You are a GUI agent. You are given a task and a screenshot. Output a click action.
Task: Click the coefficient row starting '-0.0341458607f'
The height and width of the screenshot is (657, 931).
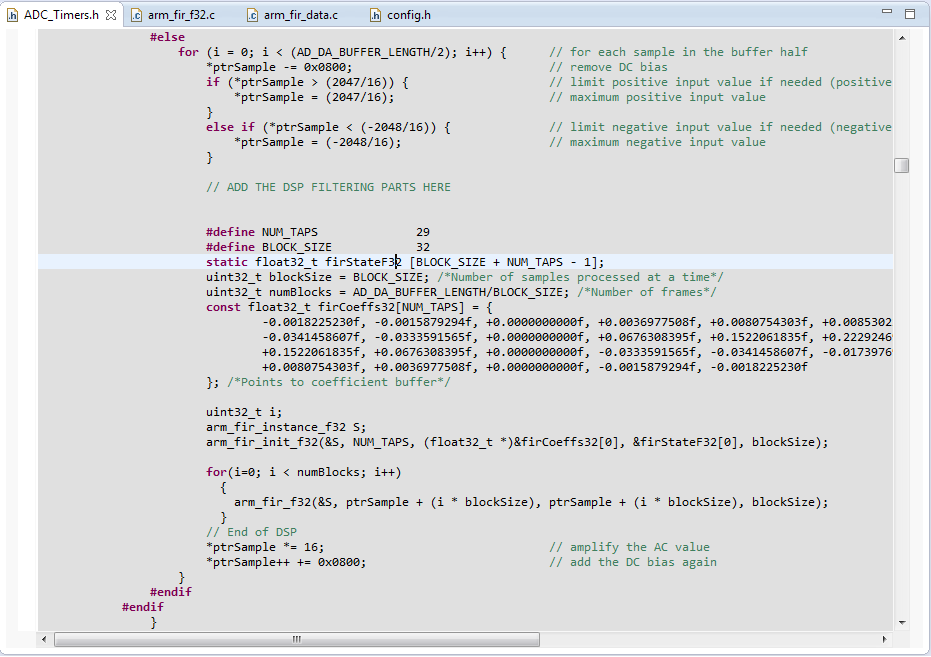(577, 337)
